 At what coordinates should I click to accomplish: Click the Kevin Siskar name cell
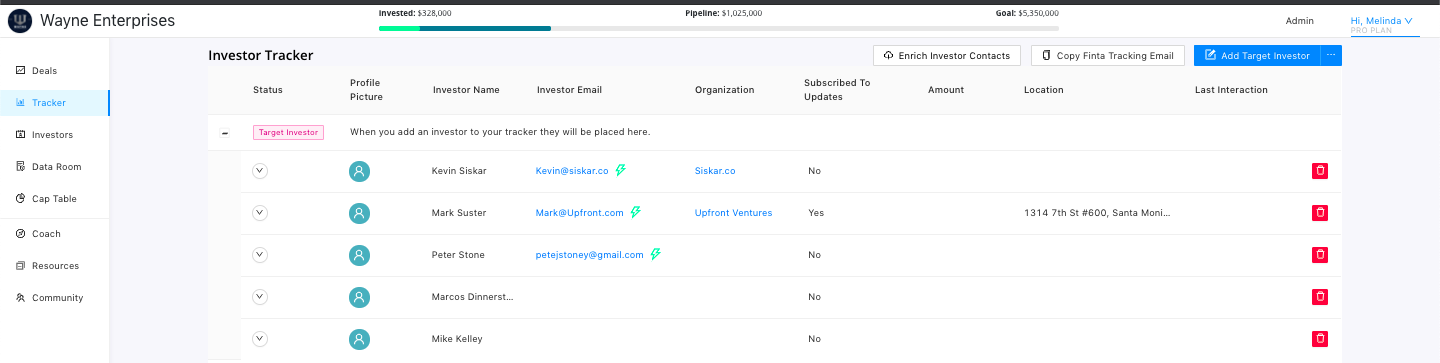point(459,171)
